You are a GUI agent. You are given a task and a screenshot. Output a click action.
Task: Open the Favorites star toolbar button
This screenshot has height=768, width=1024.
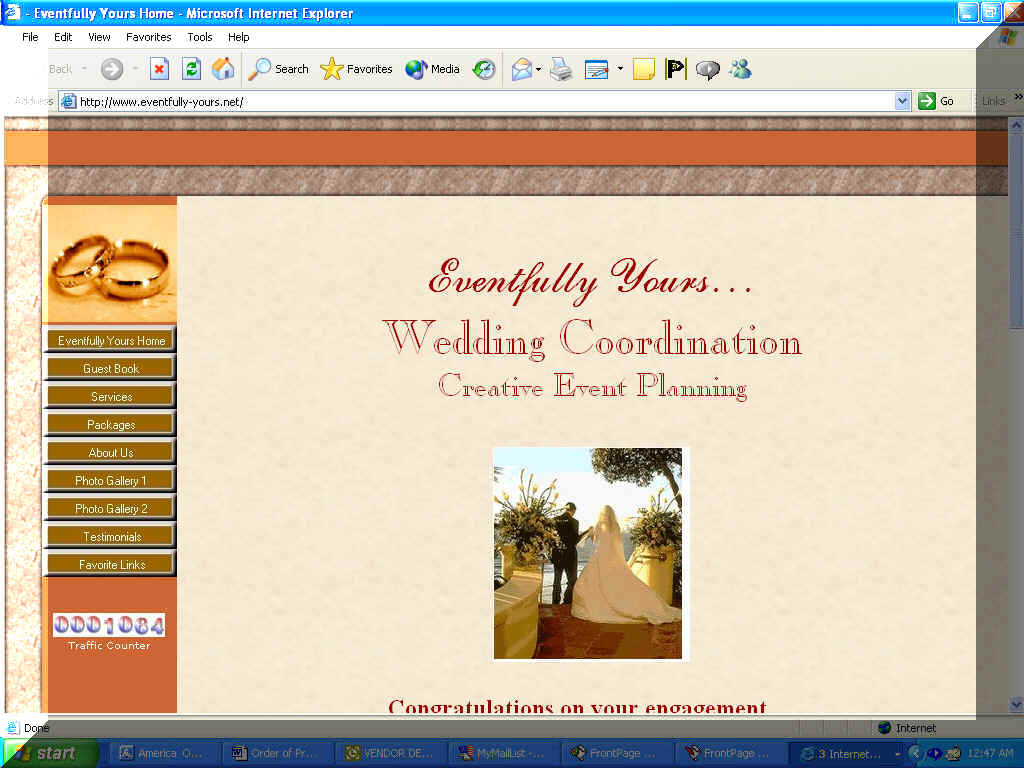pos(356,69)
